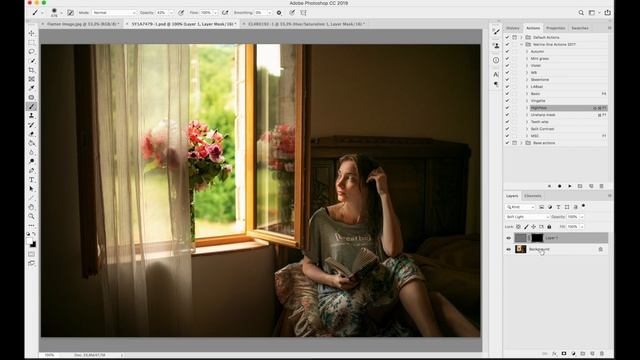Open brush Mode Normal dropdown
The image size is (640, 360).
click(x=114, y=13)
